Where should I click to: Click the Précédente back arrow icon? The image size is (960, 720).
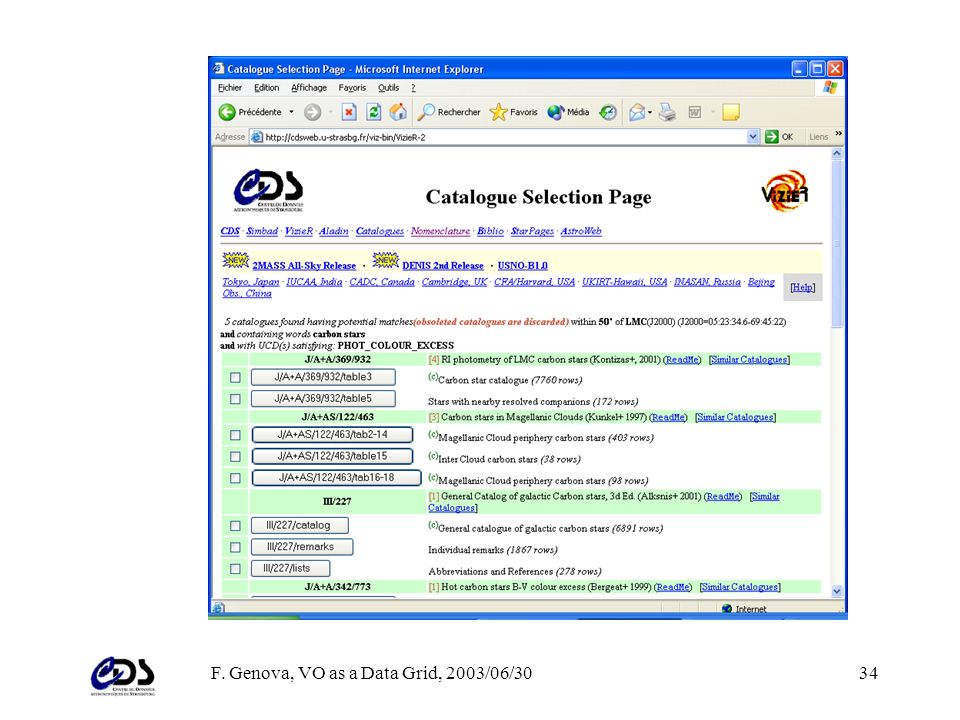[x=227, y=112]
